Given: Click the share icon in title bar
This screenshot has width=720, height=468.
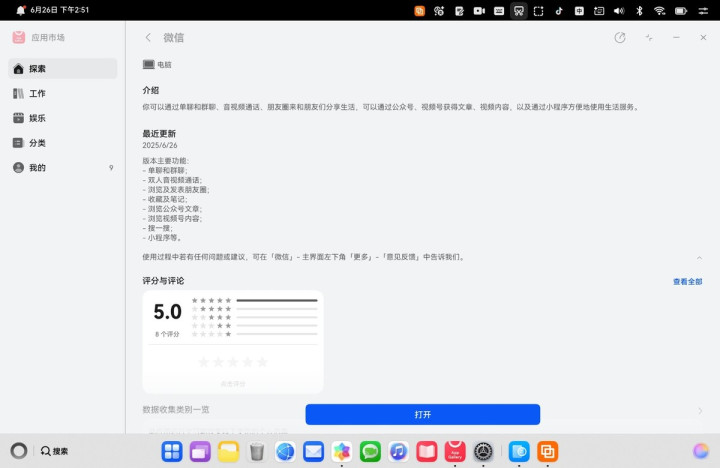Looking at the screenshot, I should click(x=620, y=38).
